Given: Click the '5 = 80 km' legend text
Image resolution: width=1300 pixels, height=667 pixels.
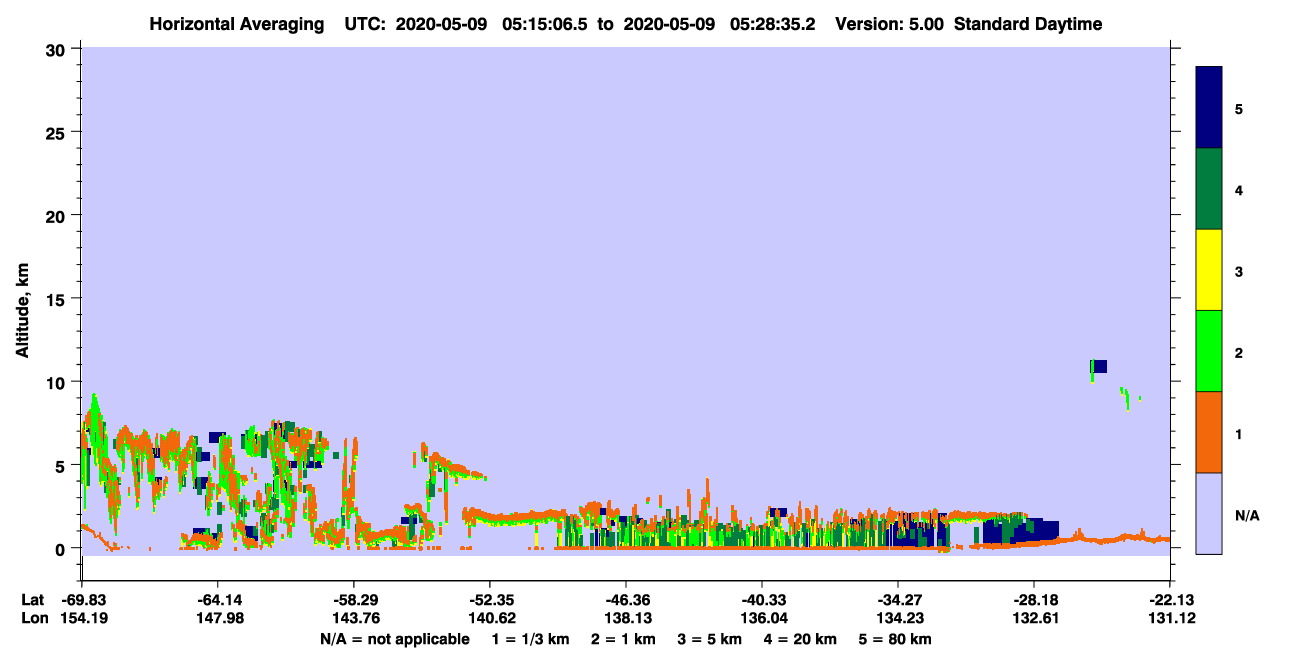Looking at the screenshot, I should click(x=895, y=639).
